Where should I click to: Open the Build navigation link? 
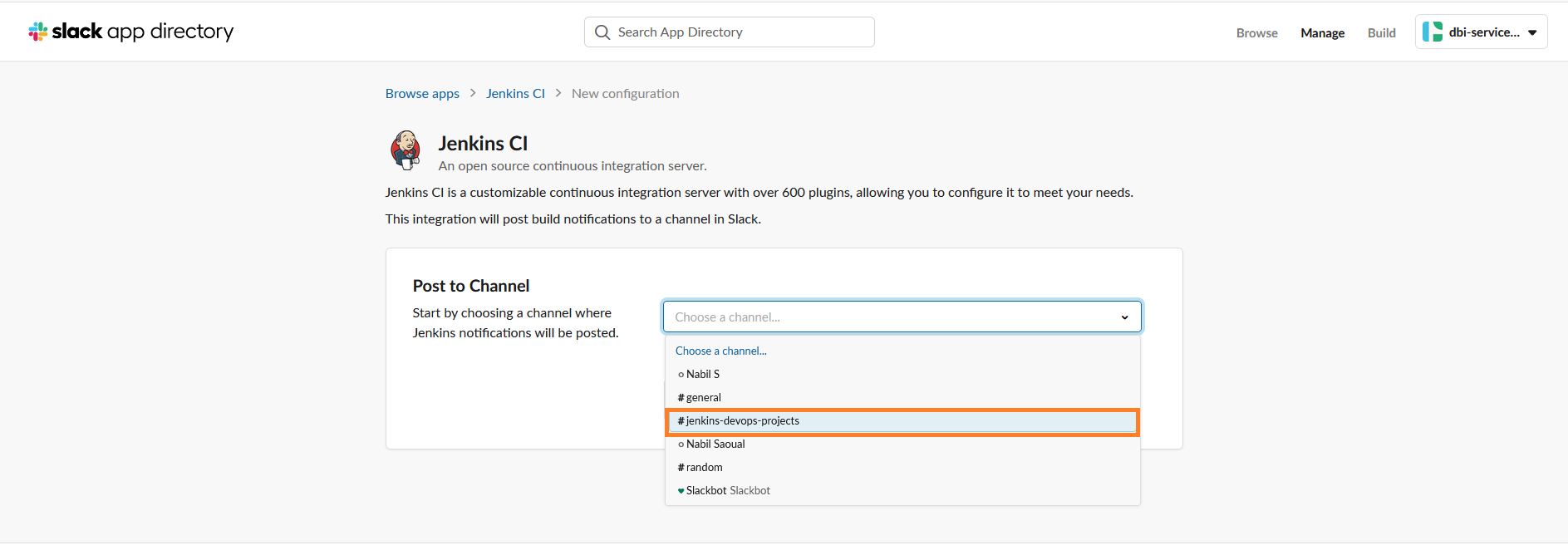click(x=1381, y=33)
